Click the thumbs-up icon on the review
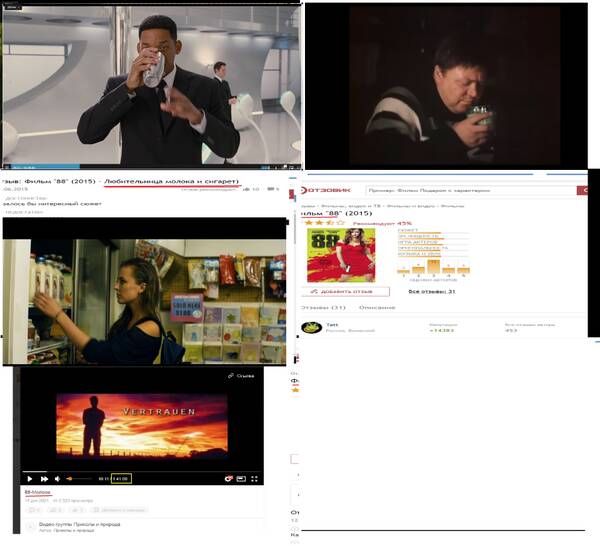 (x=247, y=189)
